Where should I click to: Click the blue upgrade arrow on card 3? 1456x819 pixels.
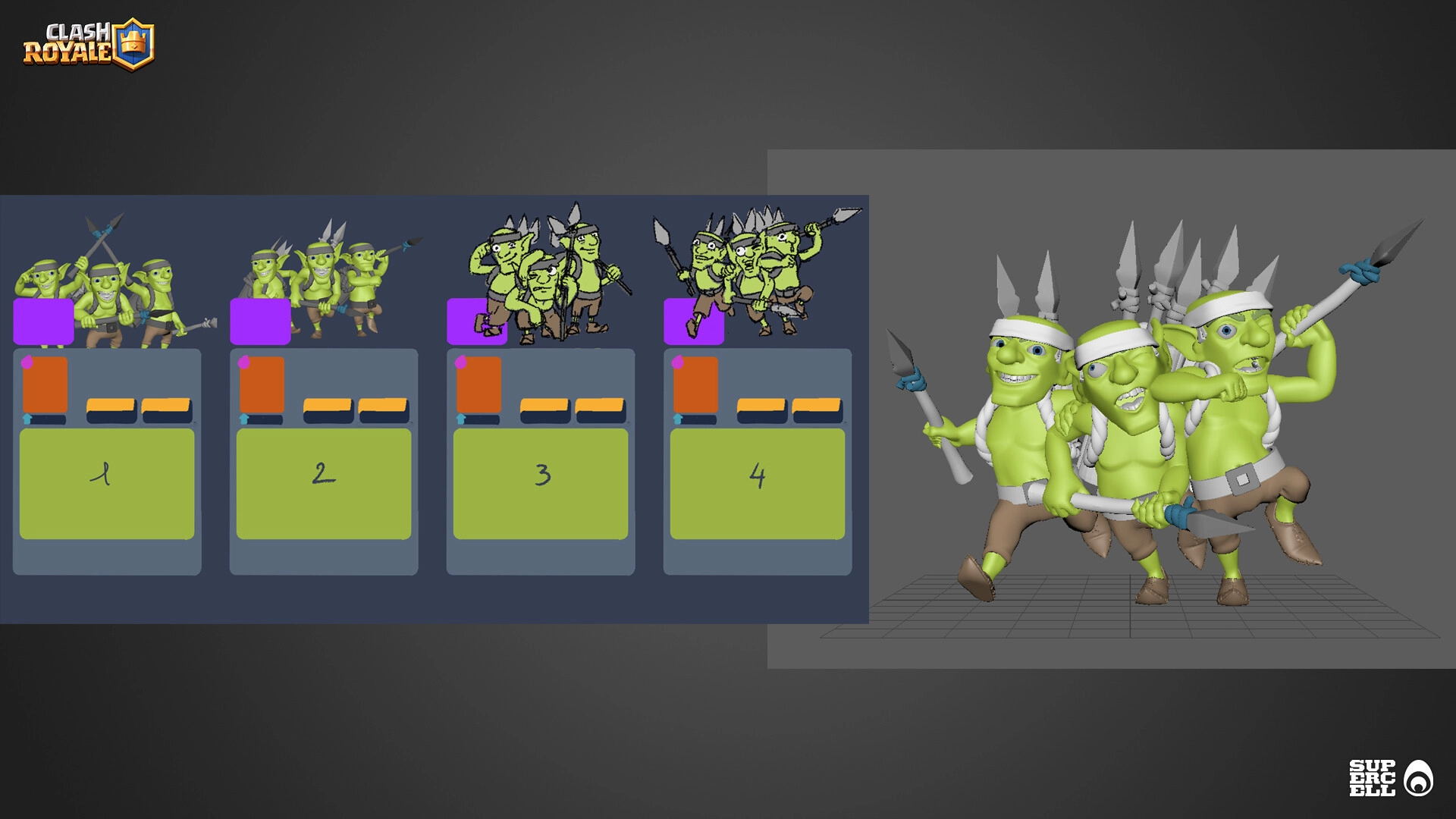[x=461, y=419]
